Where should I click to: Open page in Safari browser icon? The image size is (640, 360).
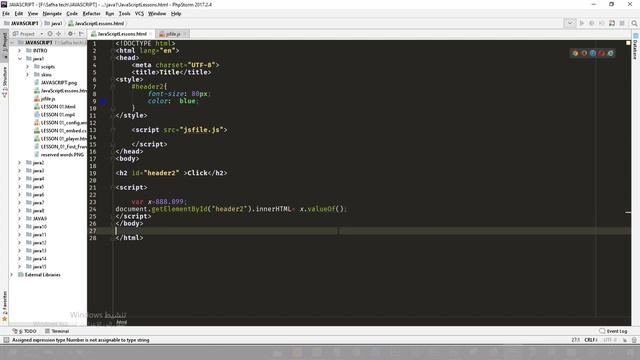click(593, 53)
